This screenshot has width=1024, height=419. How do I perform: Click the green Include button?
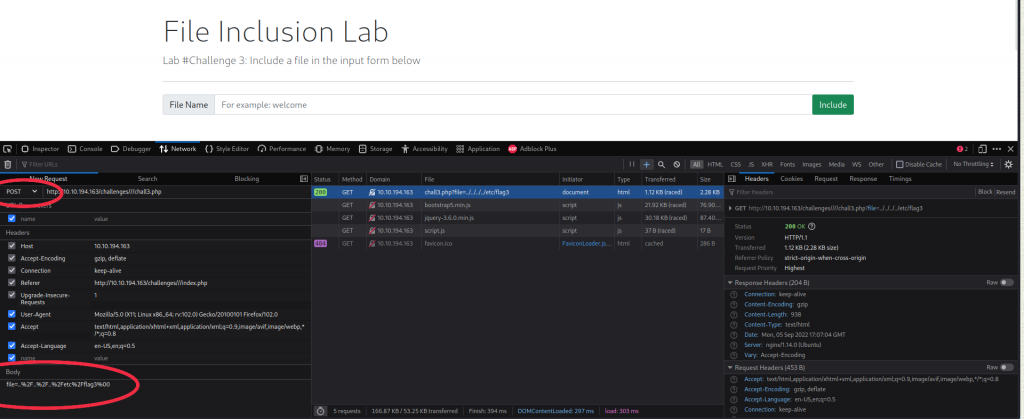point(832,104)
